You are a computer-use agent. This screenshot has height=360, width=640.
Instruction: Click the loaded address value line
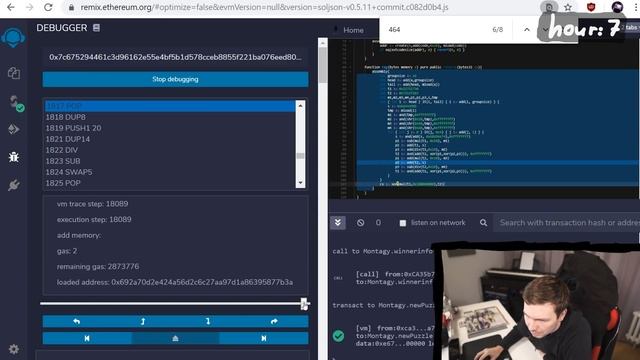click(175, 282)
